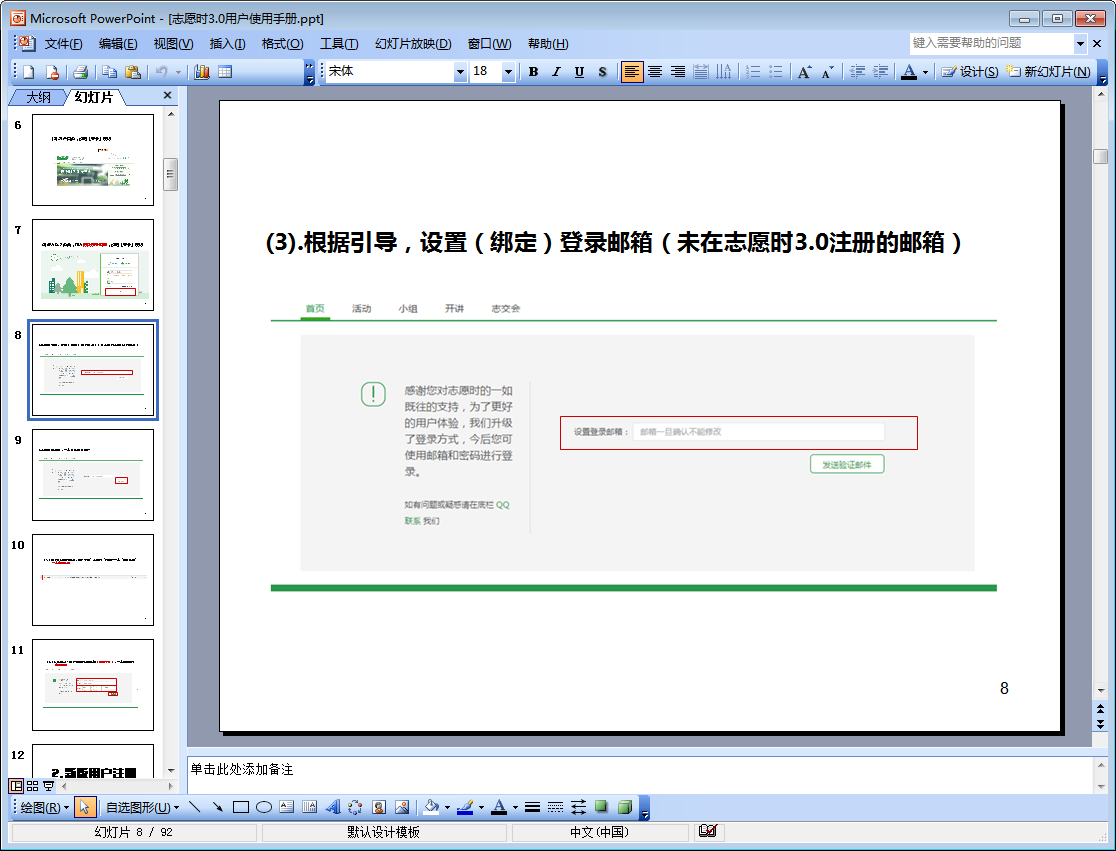The width and height of the screenshot is (1116, 851).
Task: Copy selection with the copy icon
Action: tap(110, 72)
